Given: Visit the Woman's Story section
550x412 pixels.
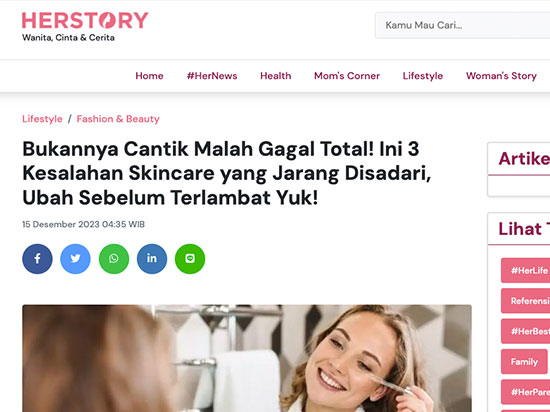Looking at the screenshot, I should point(501,76).
